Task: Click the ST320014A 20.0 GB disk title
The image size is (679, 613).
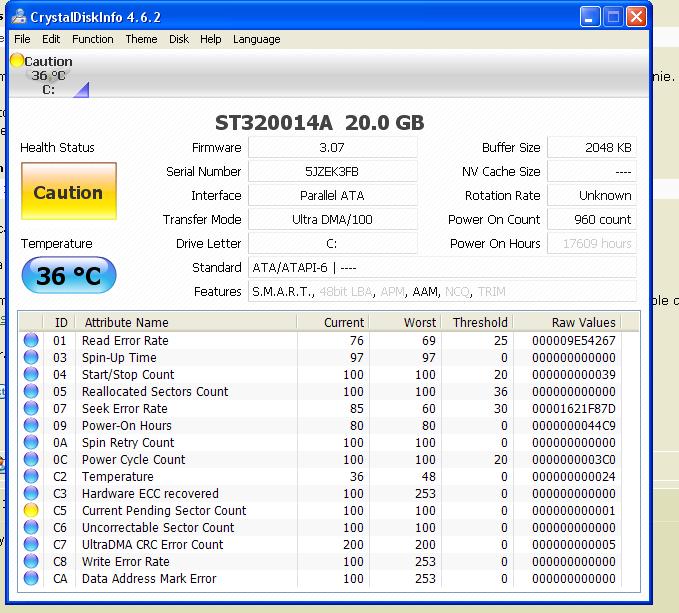Action: click(x=320, y=123)
